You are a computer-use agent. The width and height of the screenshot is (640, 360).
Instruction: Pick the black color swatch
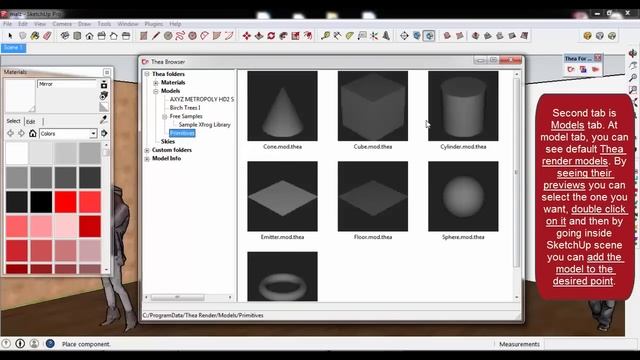pyautogui.click(x=41, y=202)
